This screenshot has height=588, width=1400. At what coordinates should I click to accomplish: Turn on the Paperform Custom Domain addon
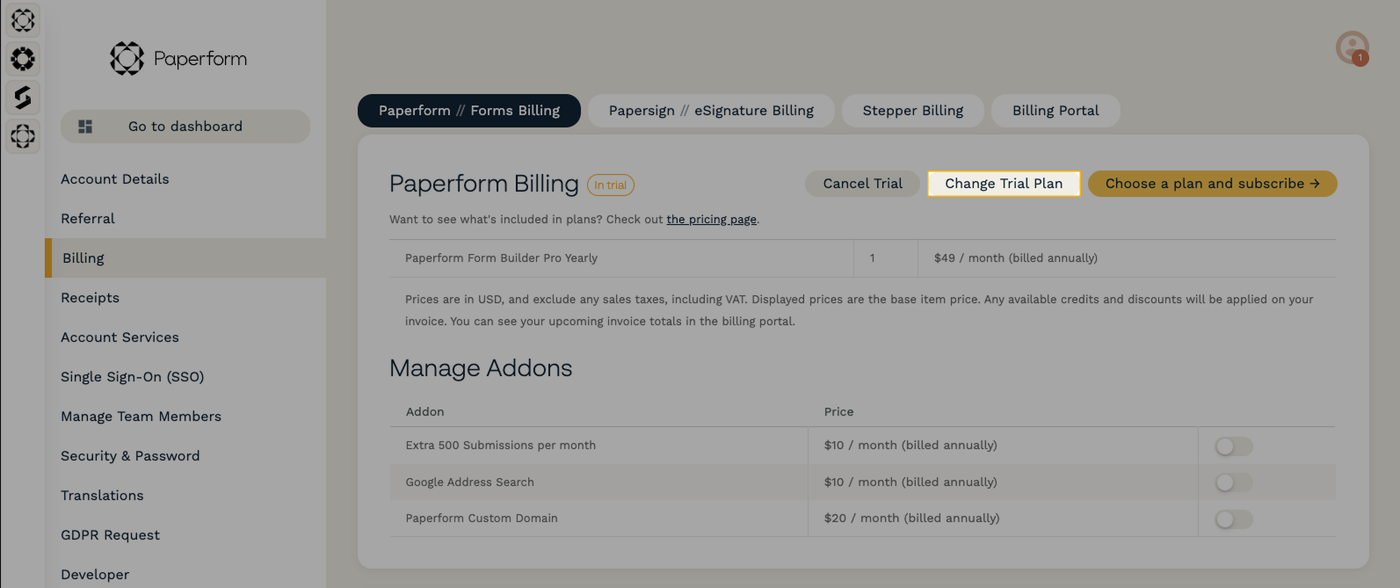1233,519
